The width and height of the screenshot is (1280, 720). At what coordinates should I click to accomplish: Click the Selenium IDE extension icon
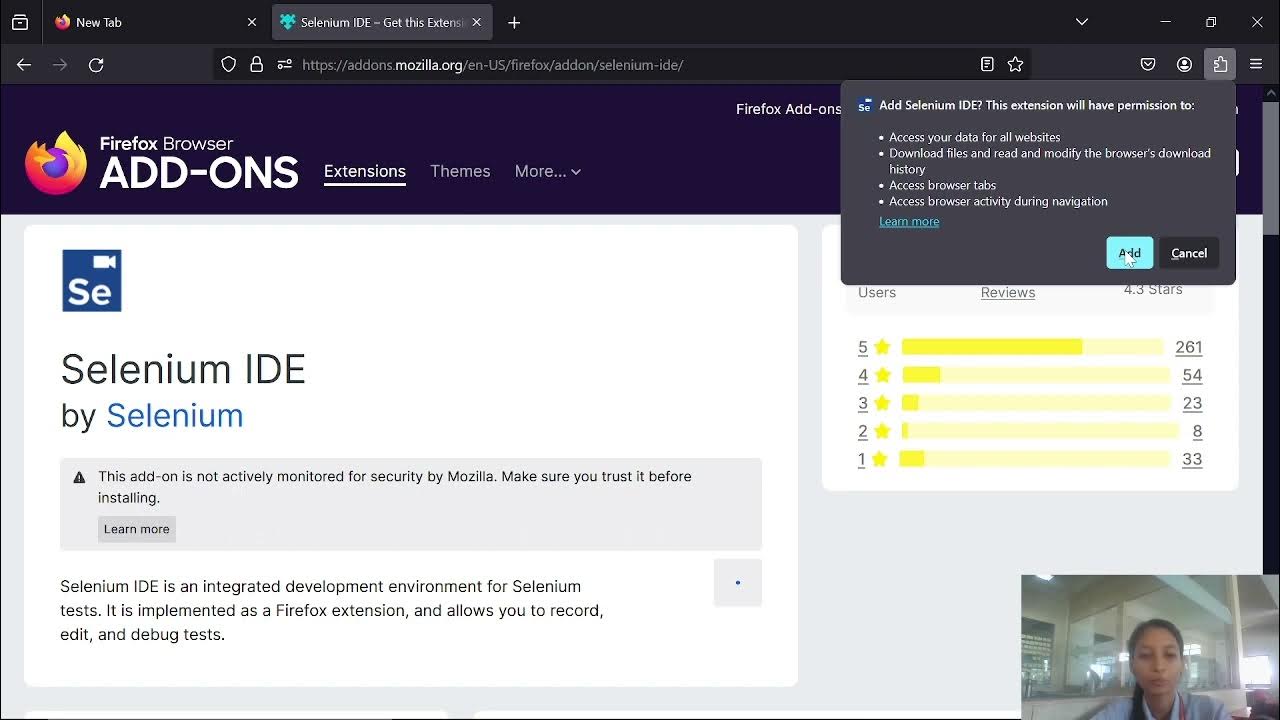point(92,280)
